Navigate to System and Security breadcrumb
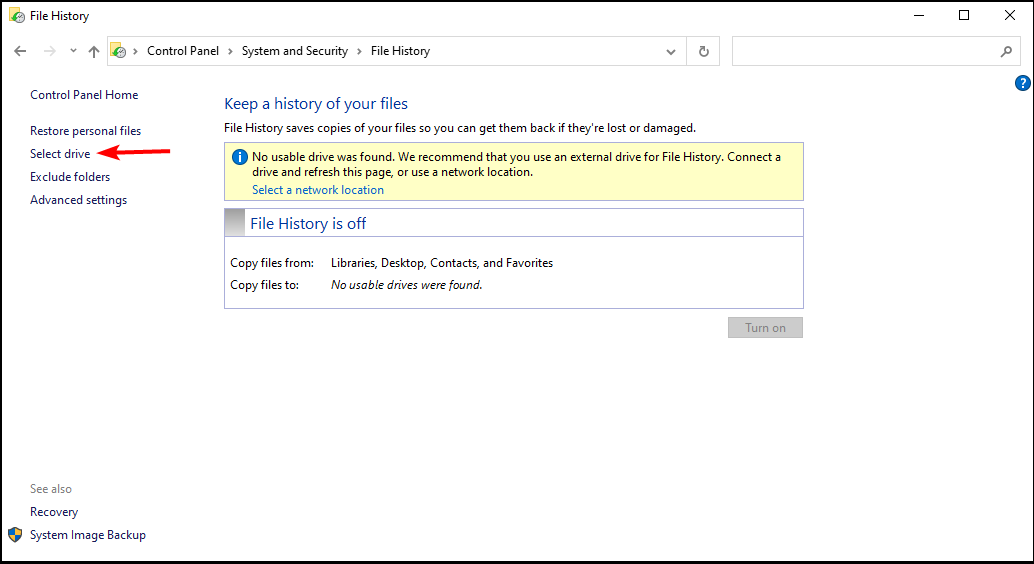 [294, 51]
